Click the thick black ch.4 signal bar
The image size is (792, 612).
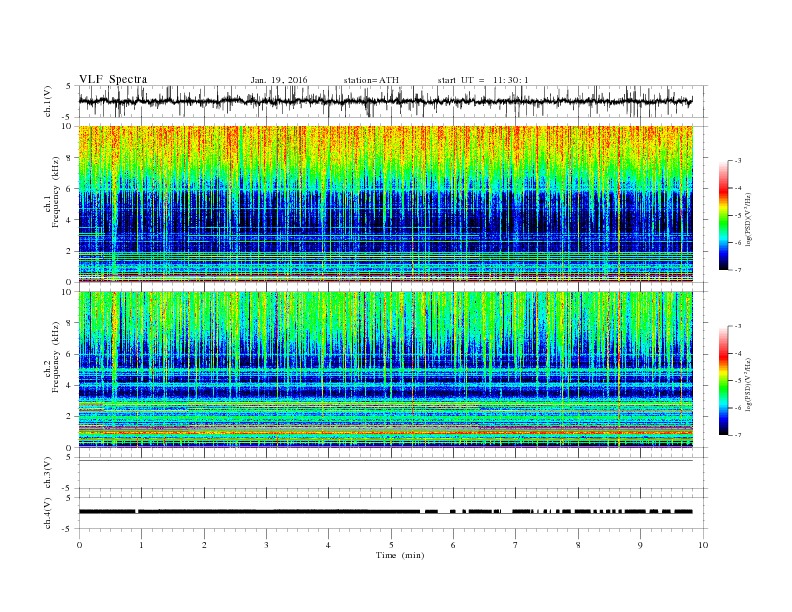click(385, 512)
